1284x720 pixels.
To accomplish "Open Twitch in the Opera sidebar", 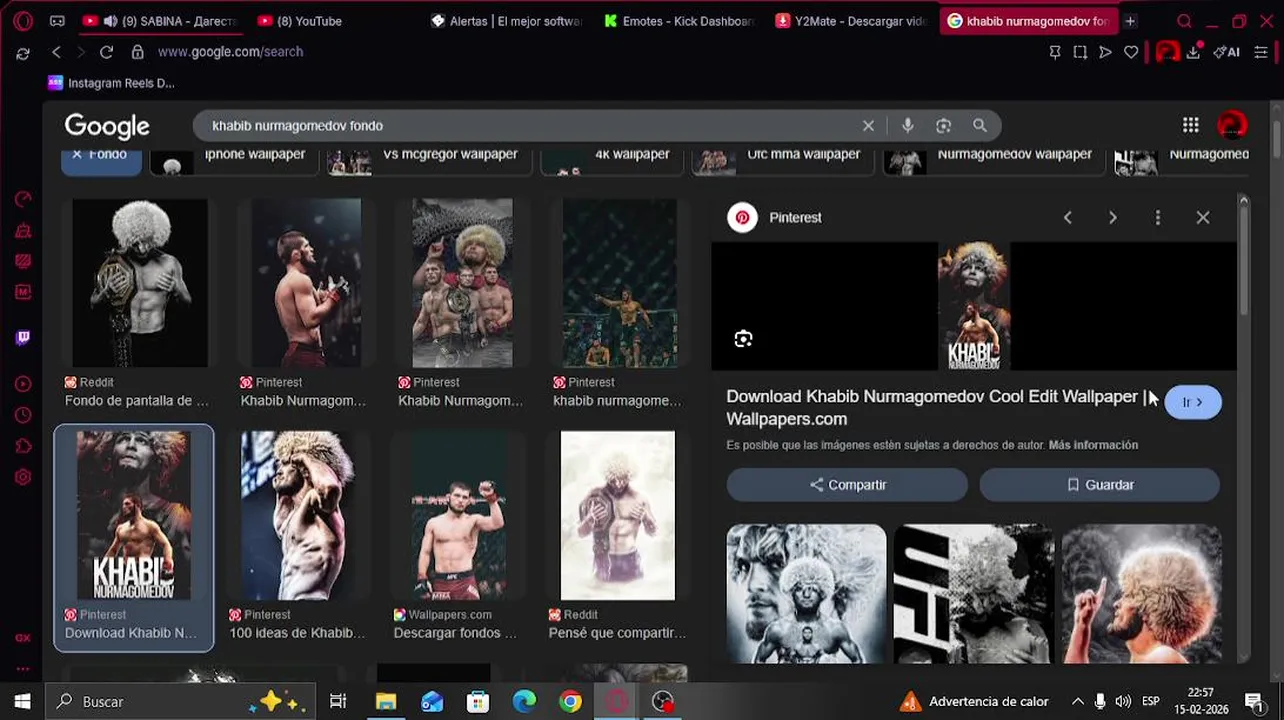I will click(x=23, y=337).
